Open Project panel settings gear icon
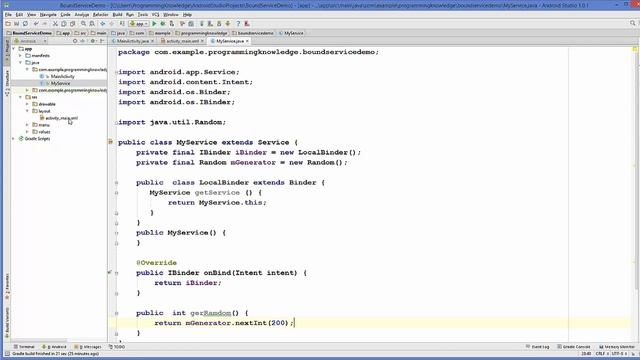640x360 pixels. click(x=93, y=41)
